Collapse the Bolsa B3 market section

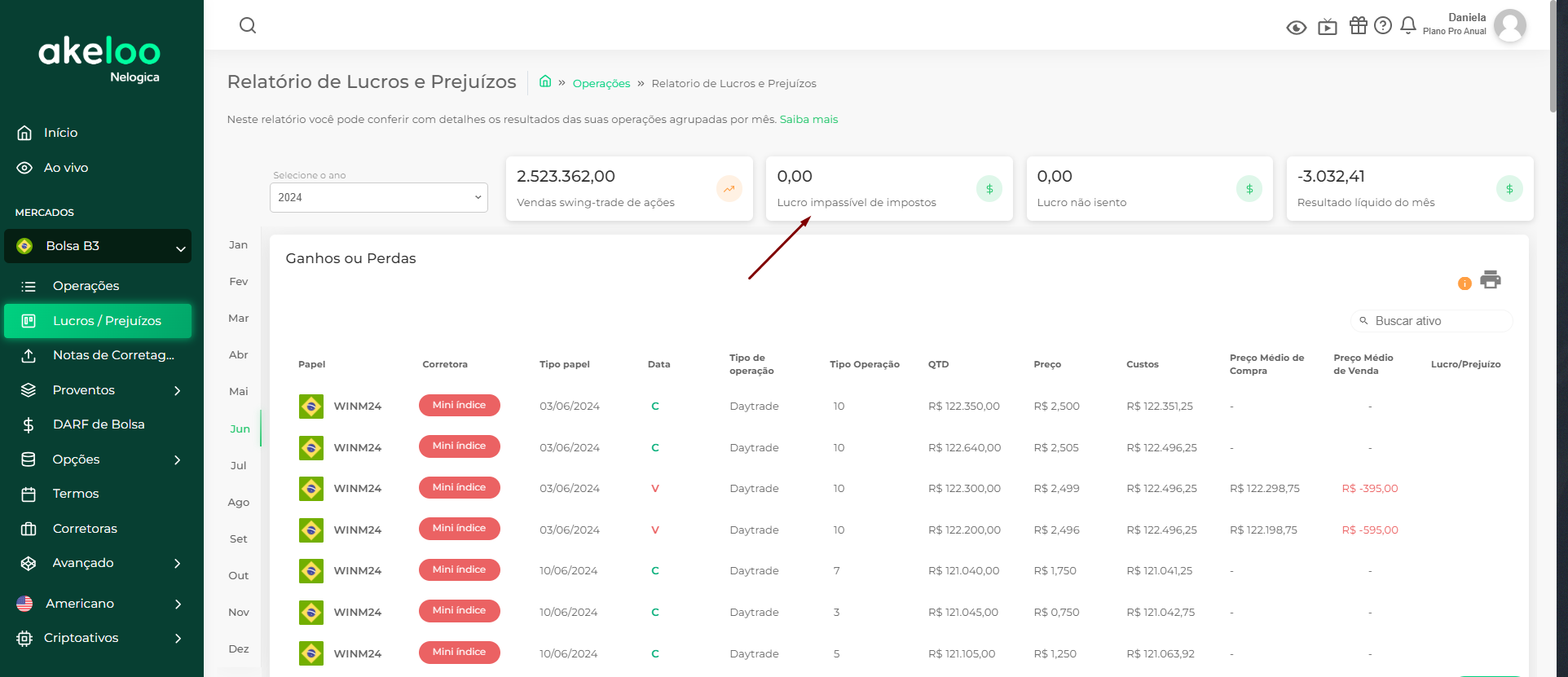tap(180, 248)
